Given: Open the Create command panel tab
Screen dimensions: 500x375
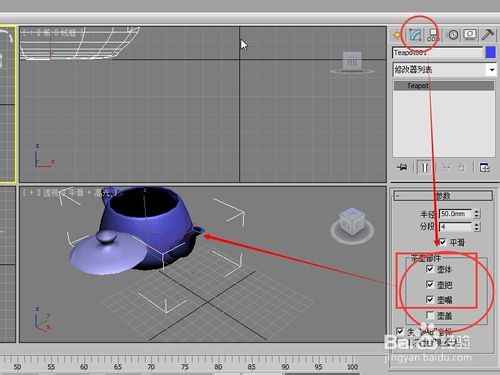Looking at the screenshot, I should (397, 35).
